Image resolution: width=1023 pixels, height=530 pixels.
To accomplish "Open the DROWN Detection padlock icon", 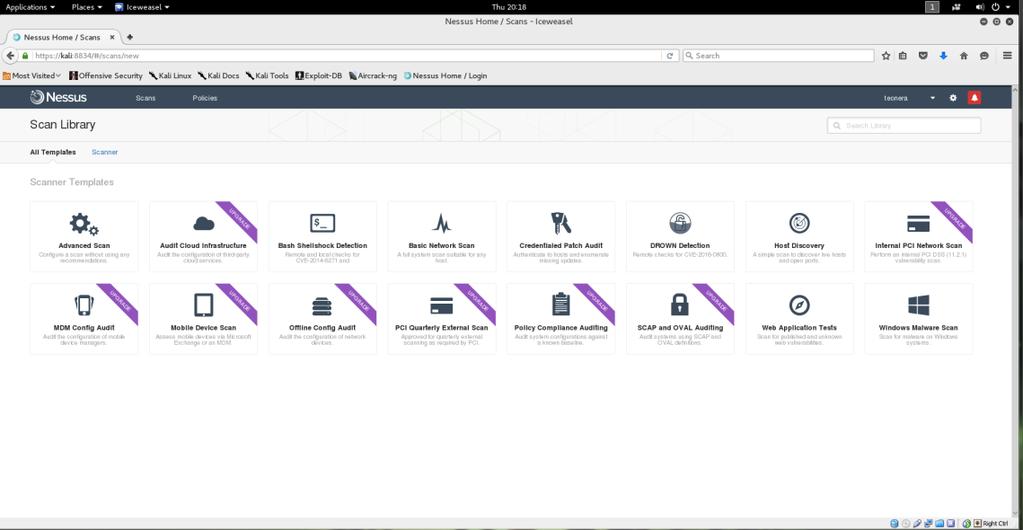I will coord(680,223).
